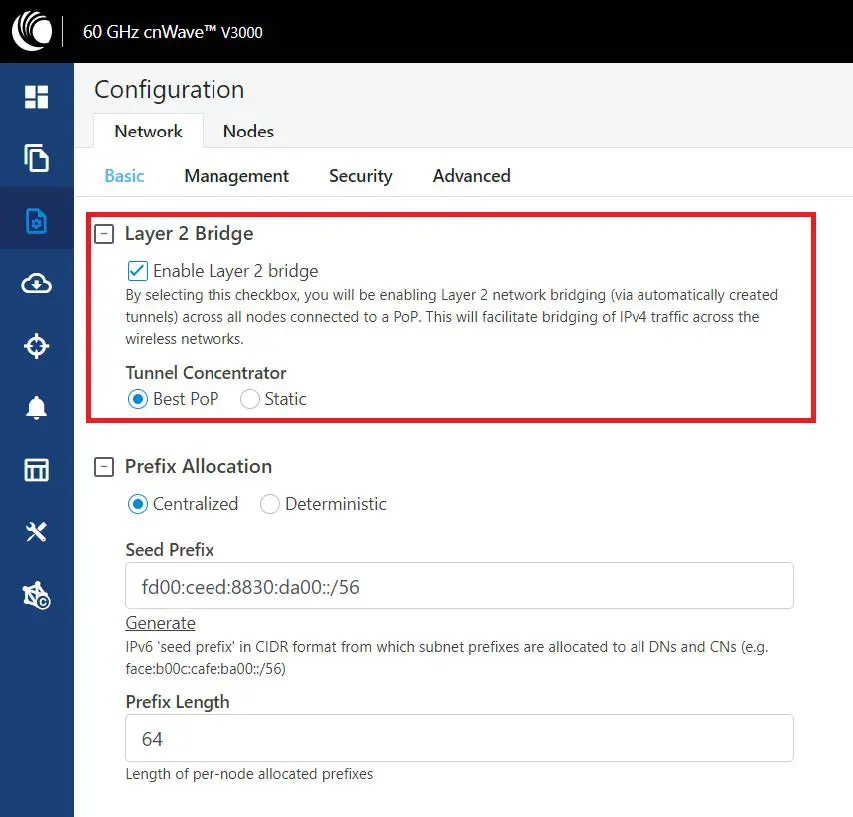Choose Best PoP tunnel concentrator
Viewport: 853px width, 817px height.
(x=138, y=399)
